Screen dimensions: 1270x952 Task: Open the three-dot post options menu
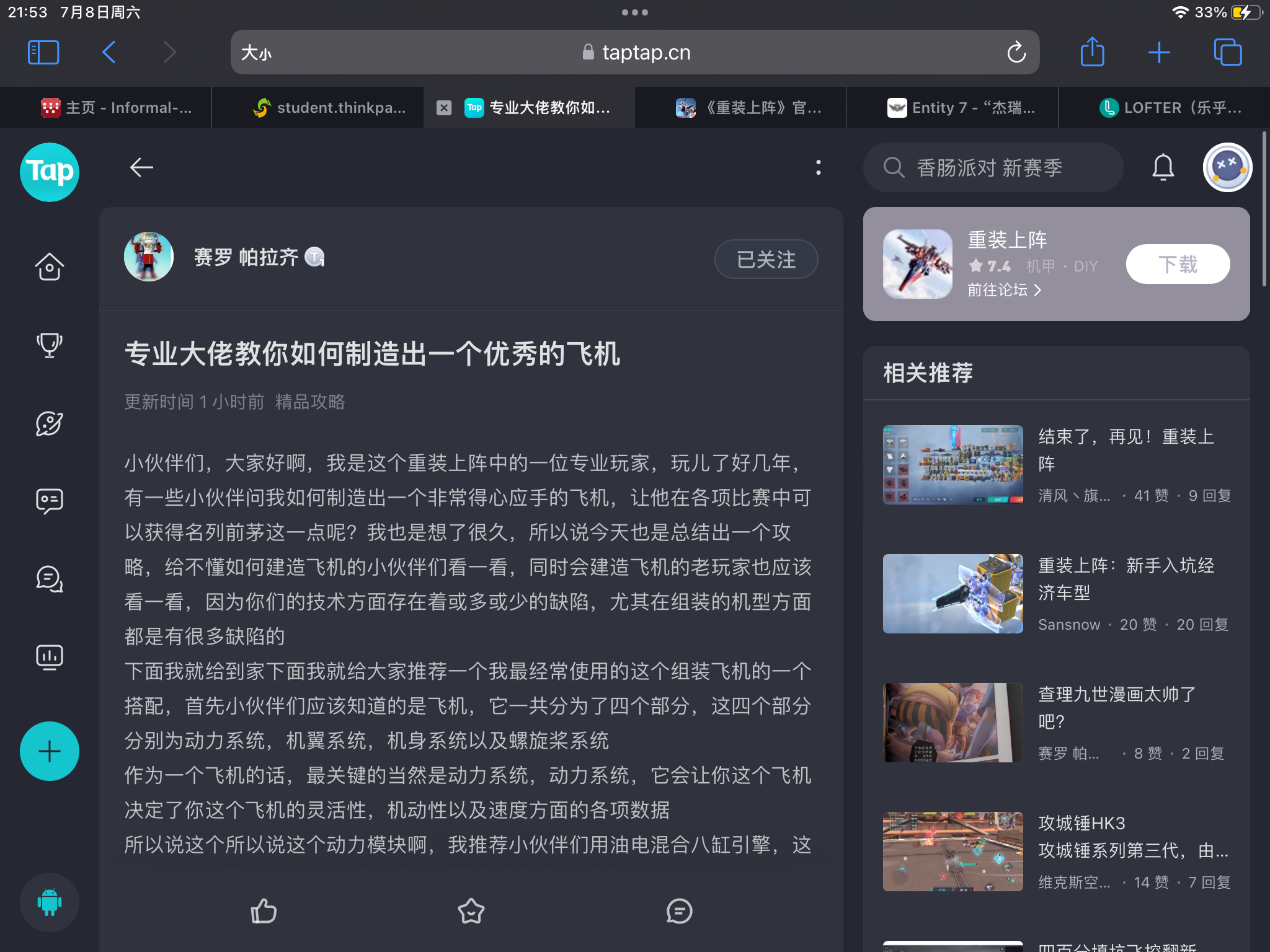tap(819, 167)
